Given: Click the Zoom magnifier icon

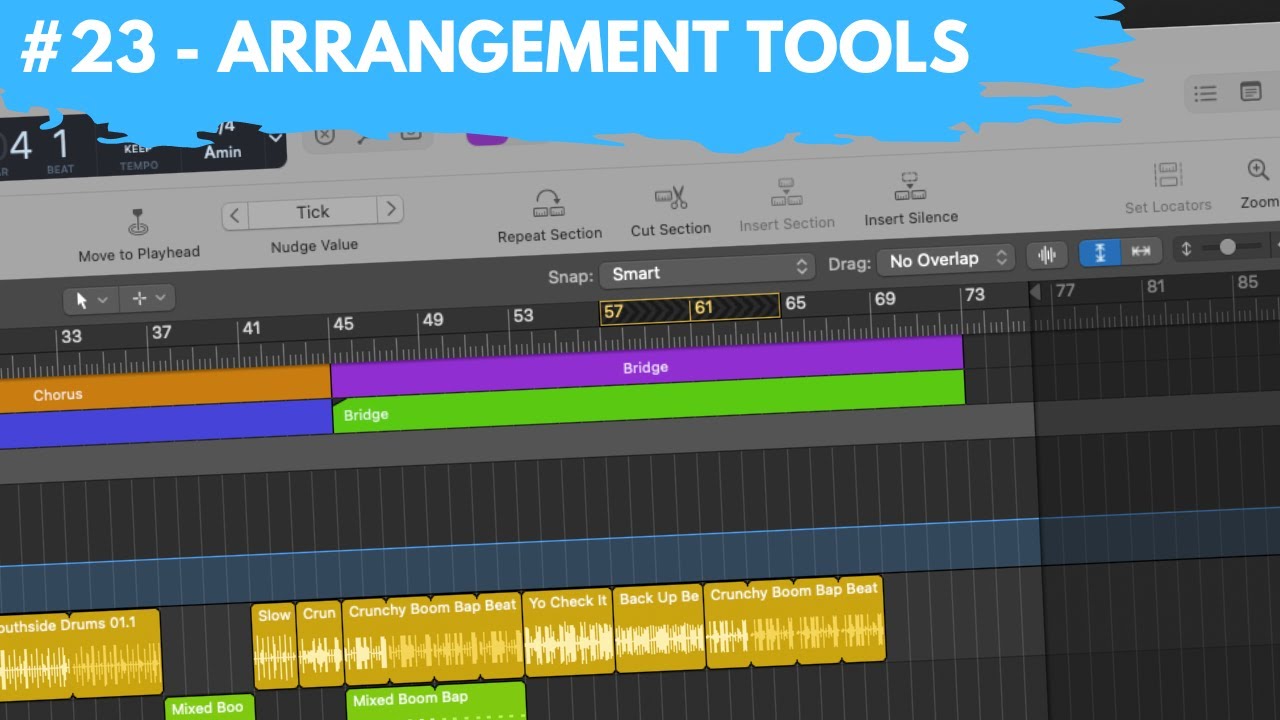Looking at the screenshot, I should [x=1258, y=170].
